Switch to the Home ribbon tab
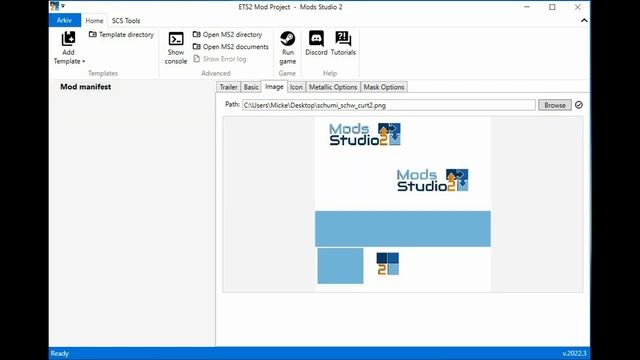 click(94, 20)
